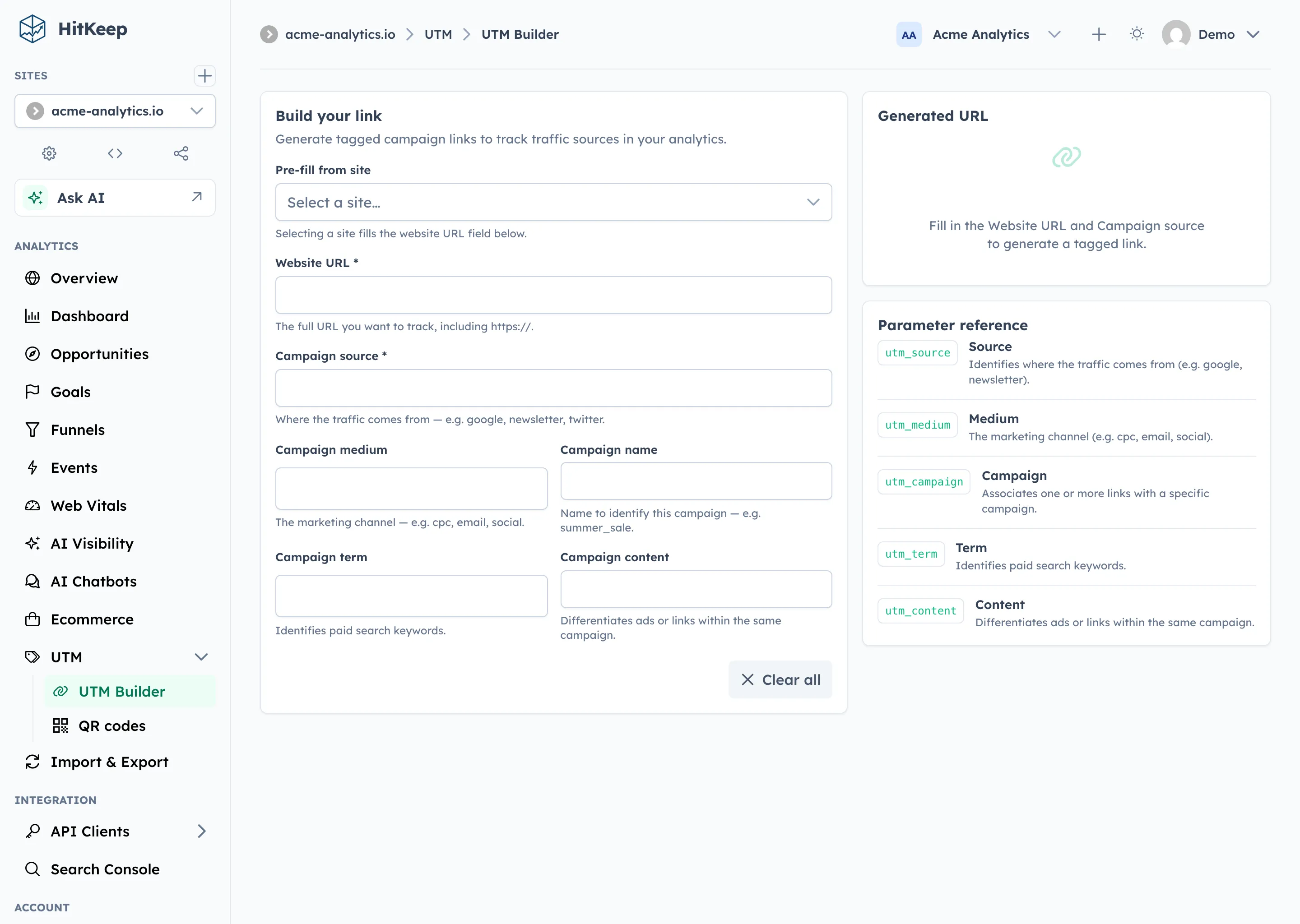Click the Search Console magnifier icon
Image resolution: width=1300 pixels, height=924 pixels.
(x=32, y=869)
